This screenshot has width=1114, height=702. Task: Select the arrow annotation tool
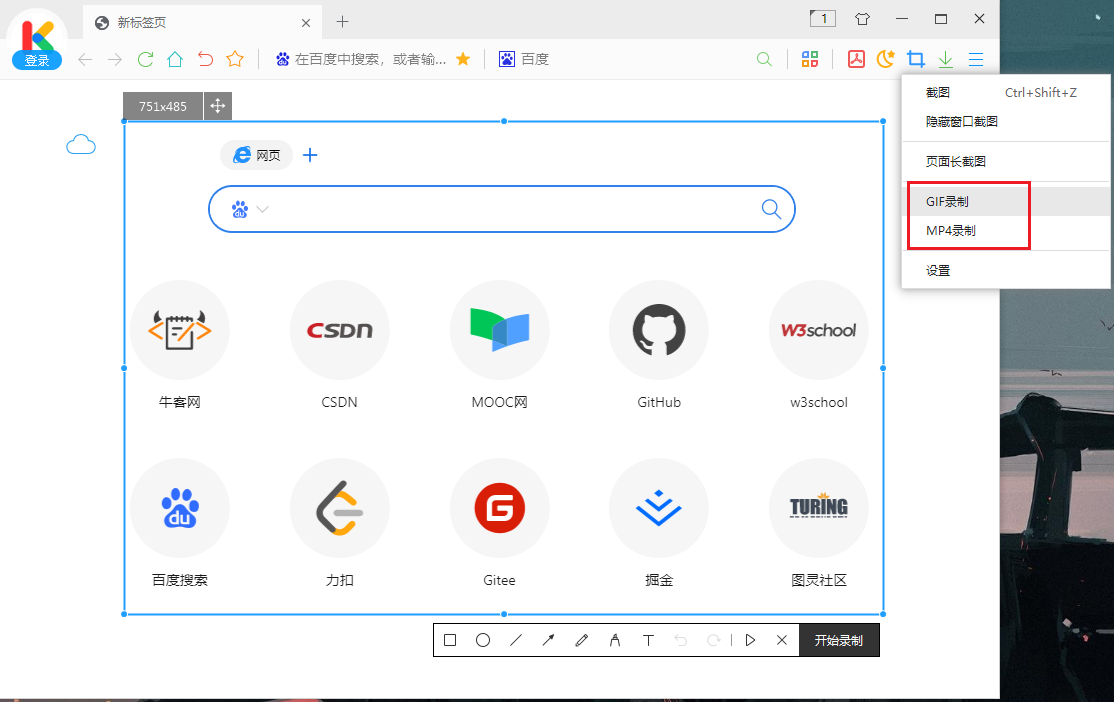[548, 640]
